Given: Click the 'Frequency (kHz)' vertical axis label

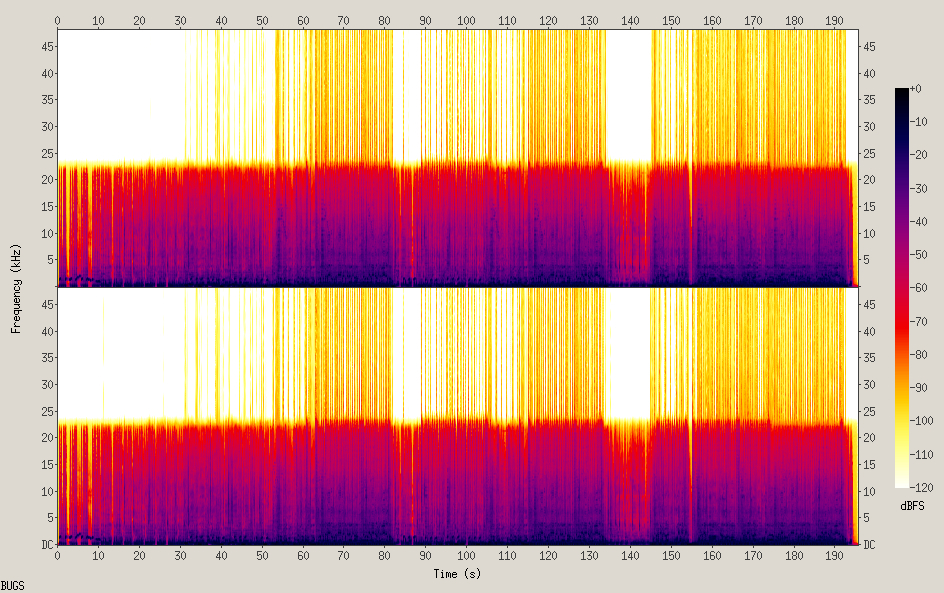Looking at the screenshot, I should point(17,288).
